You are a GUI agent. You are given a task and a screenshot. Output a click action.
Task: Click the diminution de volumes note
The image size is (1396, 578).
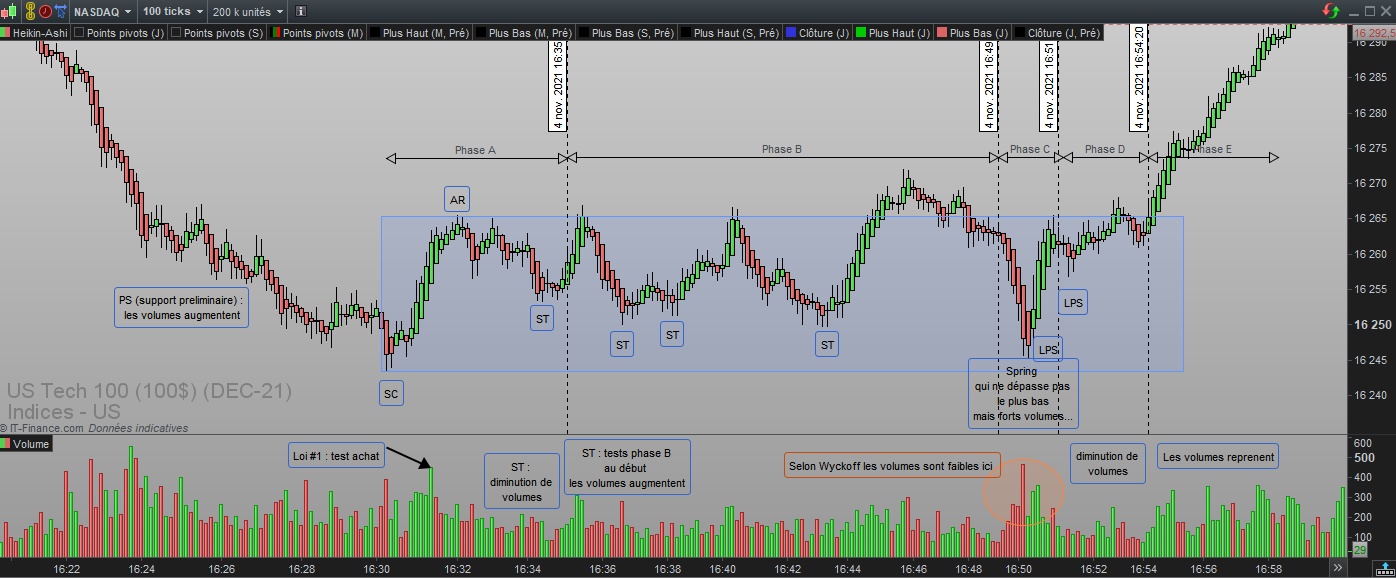(1108, 464)
